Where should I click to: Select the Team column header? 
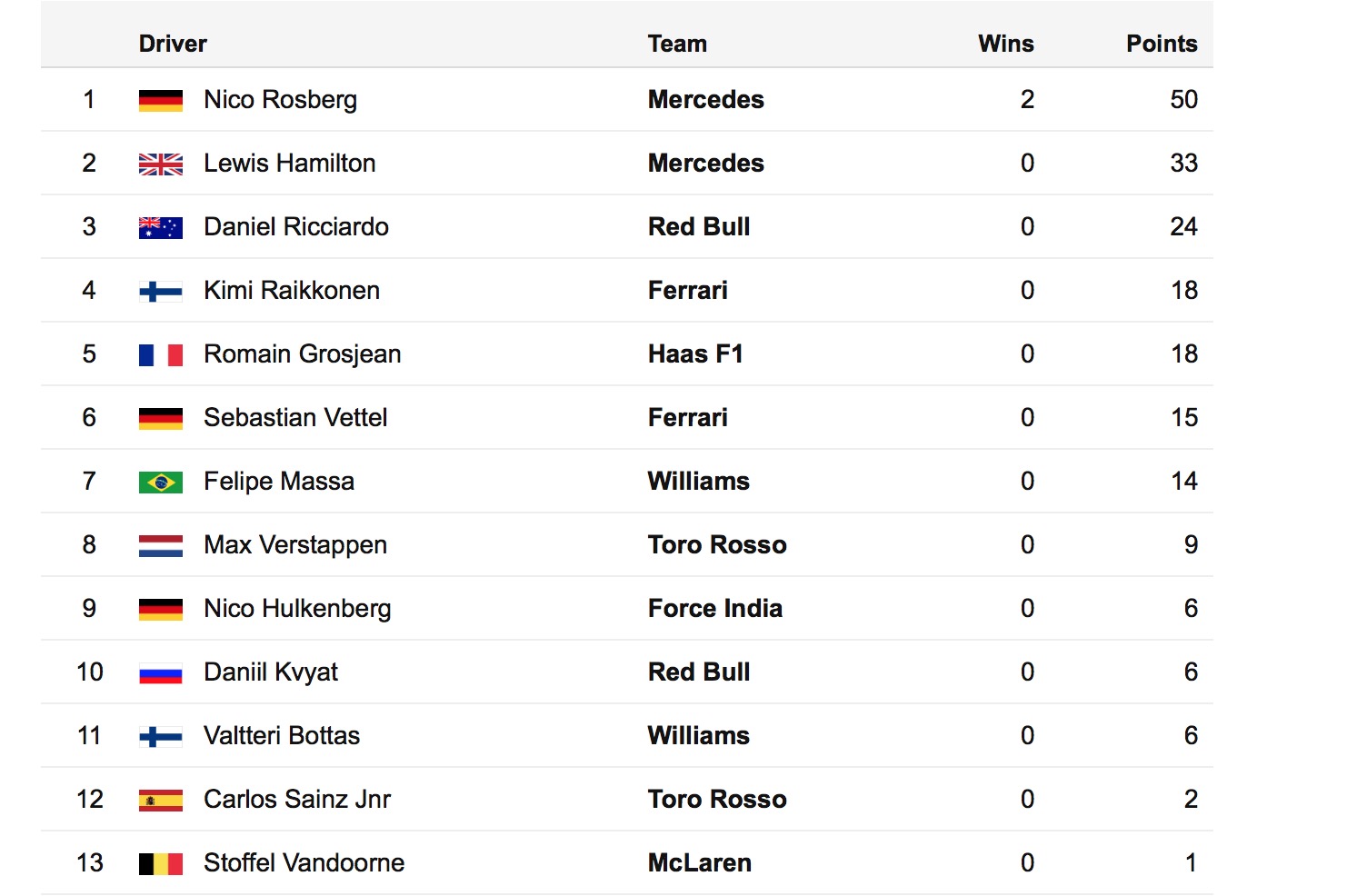click(x=677, y=44)
